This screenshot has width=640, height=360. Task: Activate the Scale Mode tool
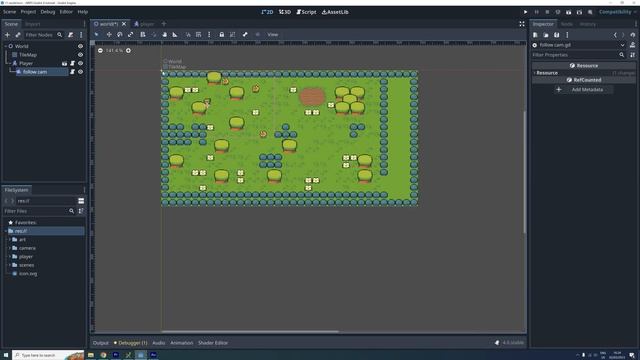[x=131, y=35]
